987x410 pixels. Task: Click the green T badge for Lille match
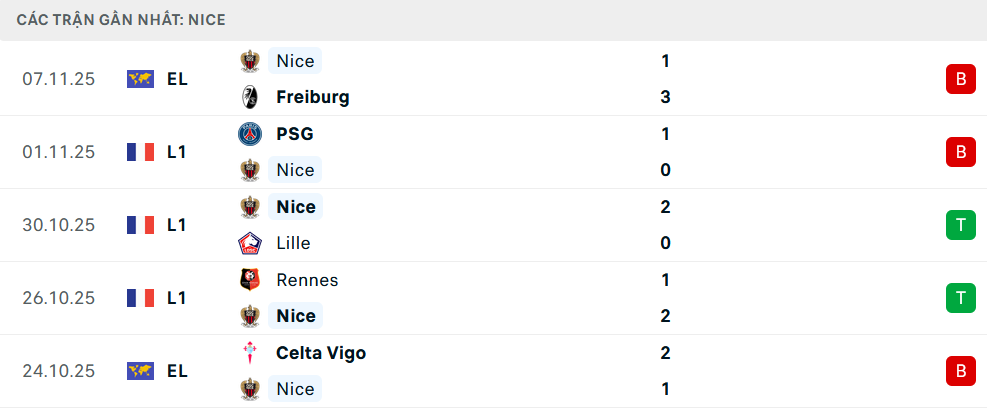click(x=960, y=225)
